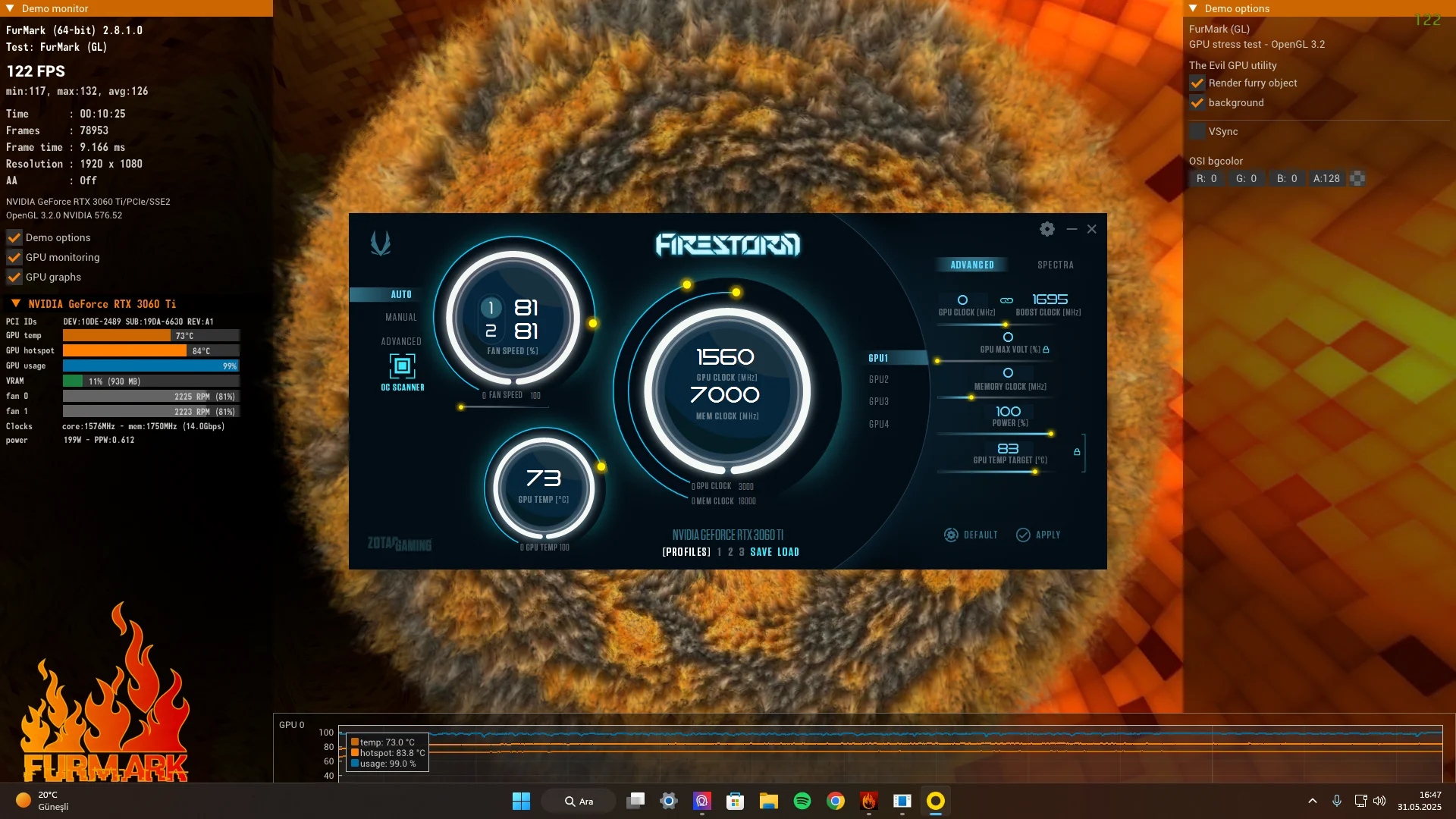Open FireStorm settings gear icon
Screen dimensions: 1456x819
[1047, 229]
